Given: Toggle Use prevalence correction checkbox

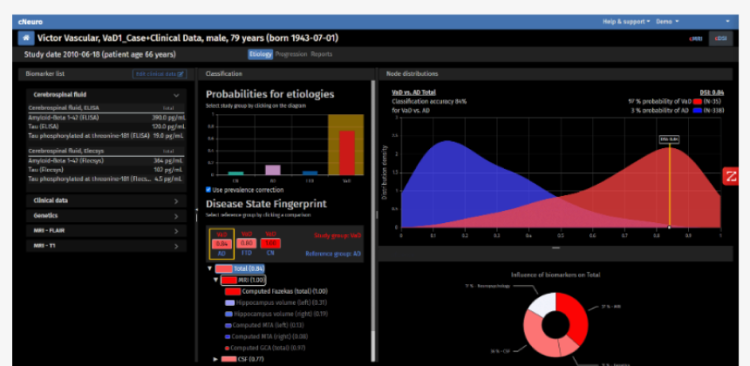Looking at the screenshot, I should click(209, 190).
